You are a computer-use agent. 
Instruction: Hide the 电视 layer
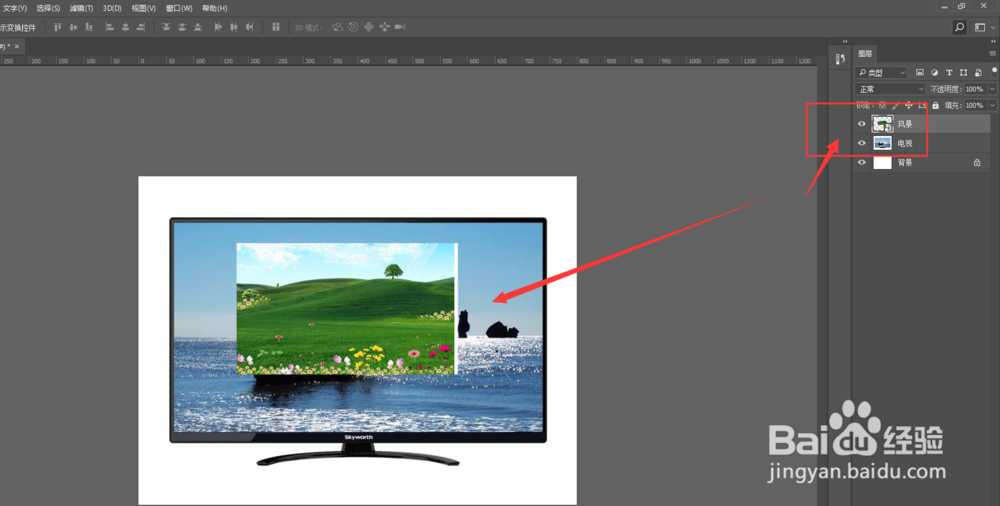click(862, 143)
